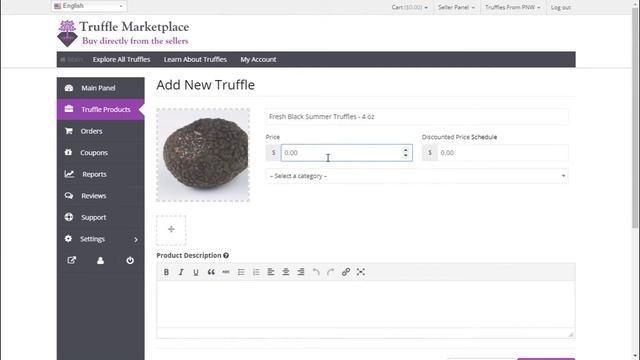
Task: Go to Learn About Truffles page
Action: pyautogui.click(x=195, y=60)
